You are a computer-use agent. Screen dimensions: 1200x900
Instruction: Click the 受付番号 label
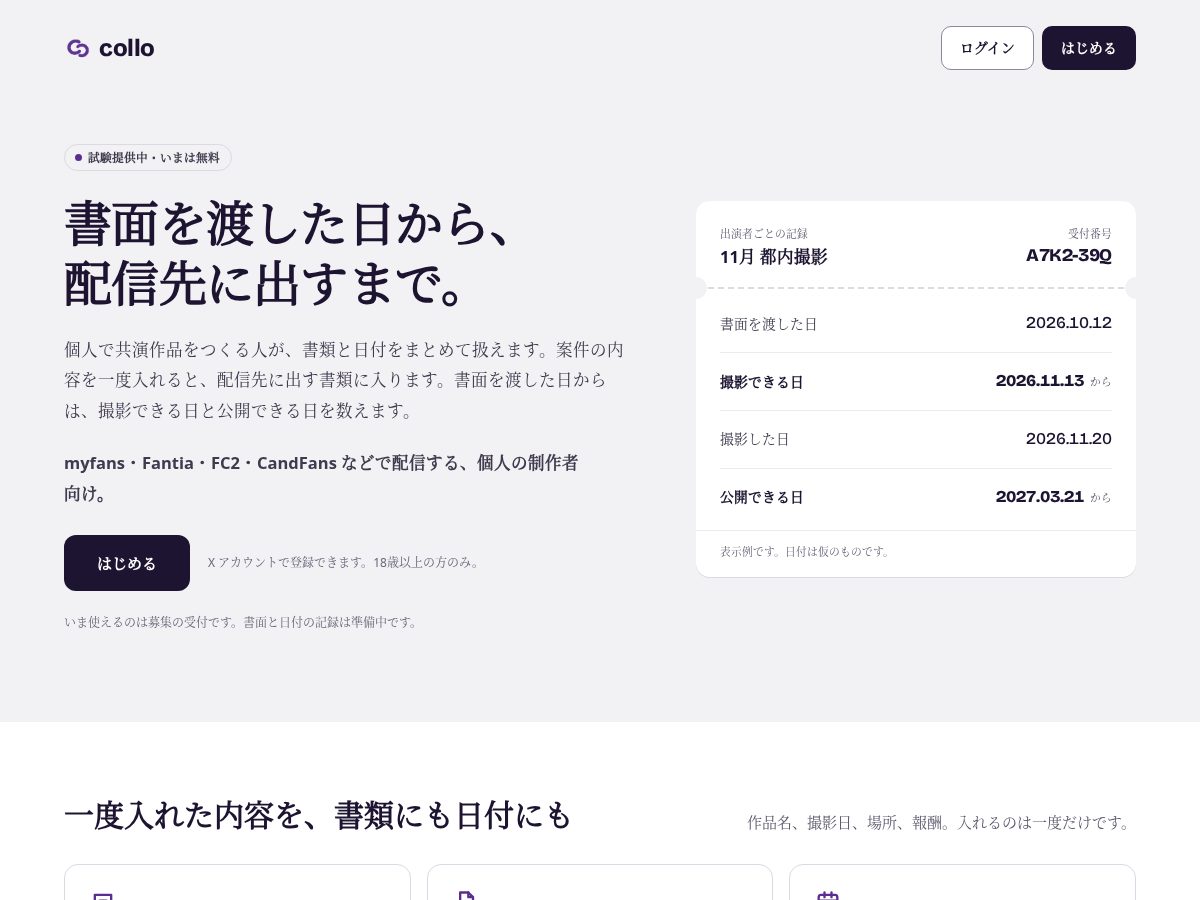(1090, 233)
